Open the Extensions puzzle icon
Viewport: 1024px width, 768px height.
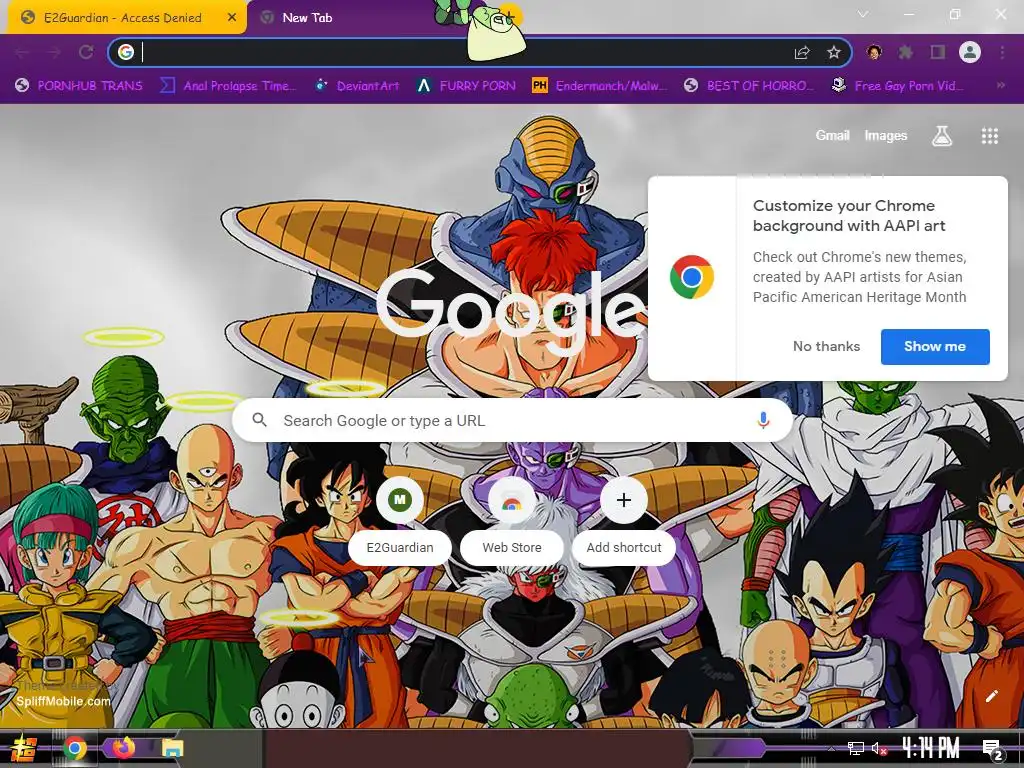pos(905,52)
